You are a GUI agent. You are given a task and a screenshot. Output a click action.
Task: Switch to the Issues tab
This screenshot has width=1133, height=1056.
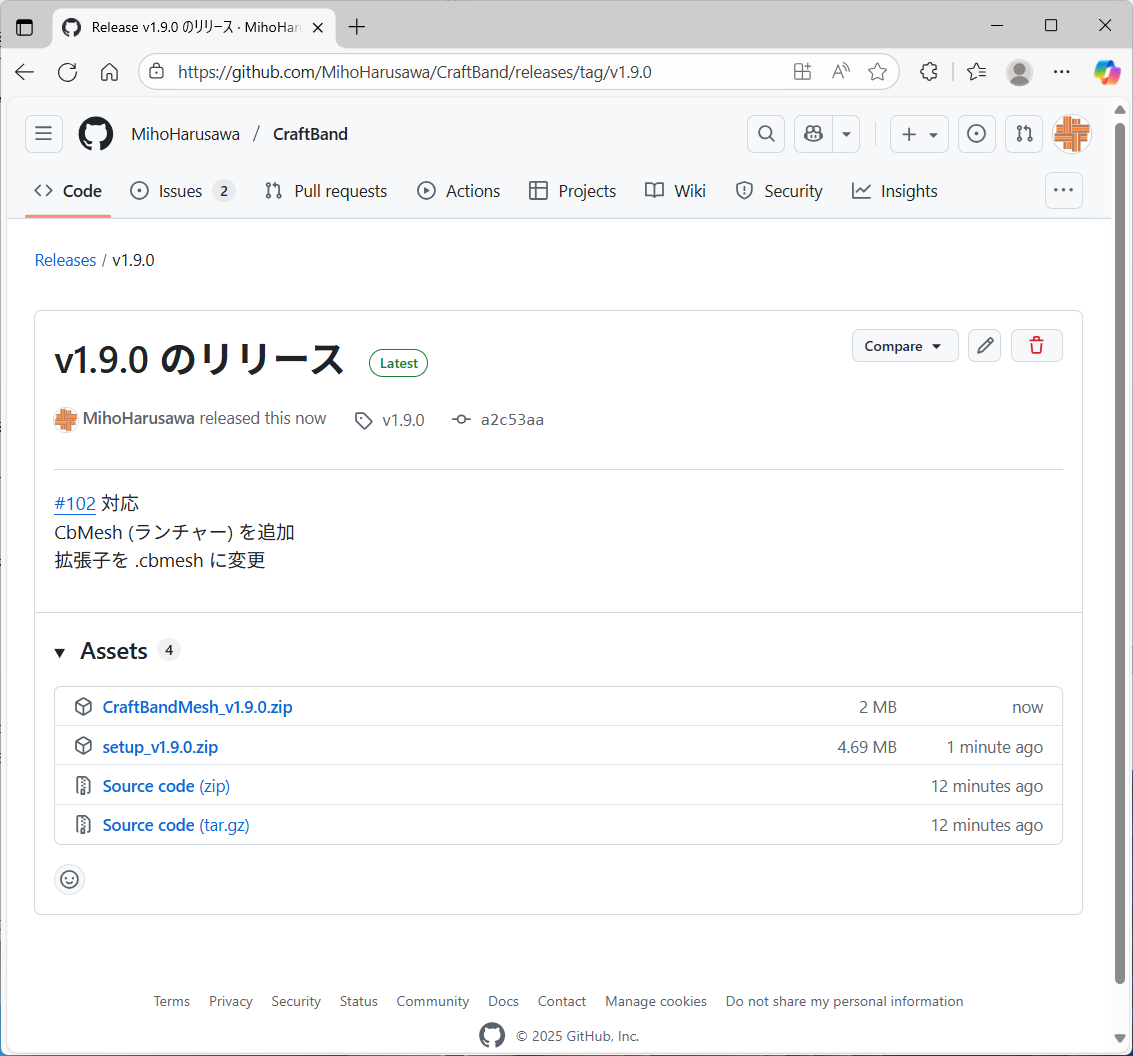pos(181,191)
